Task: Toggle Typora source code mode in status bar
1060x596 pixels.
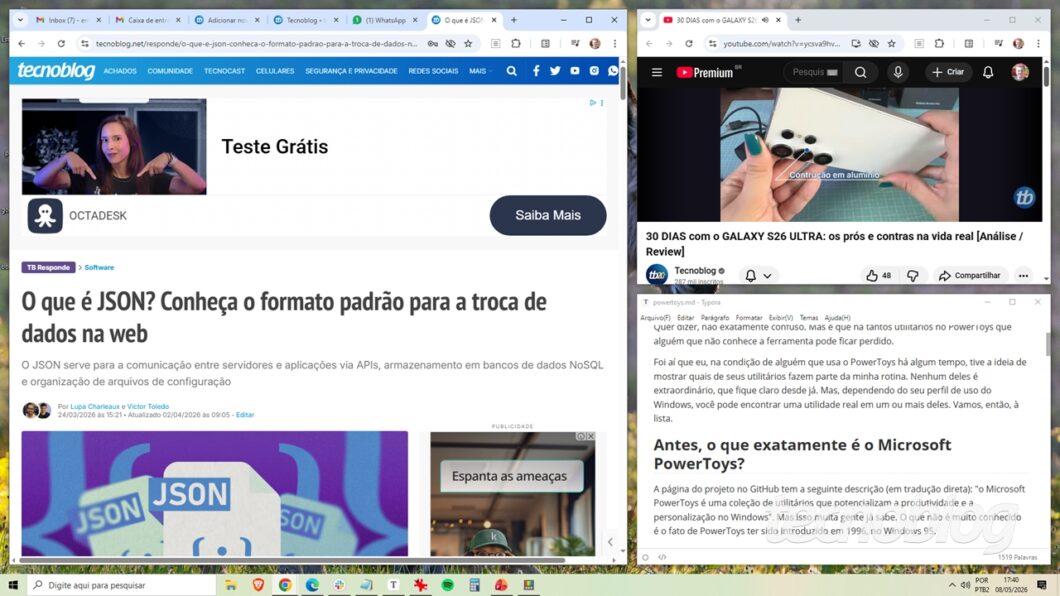Action: pos(662,557)
